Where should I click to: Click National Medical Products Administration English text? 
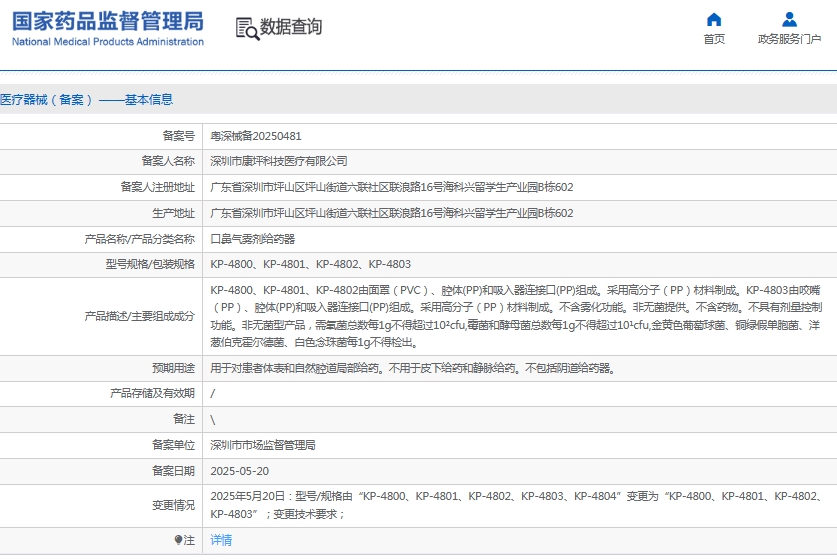tap(108, 42)
